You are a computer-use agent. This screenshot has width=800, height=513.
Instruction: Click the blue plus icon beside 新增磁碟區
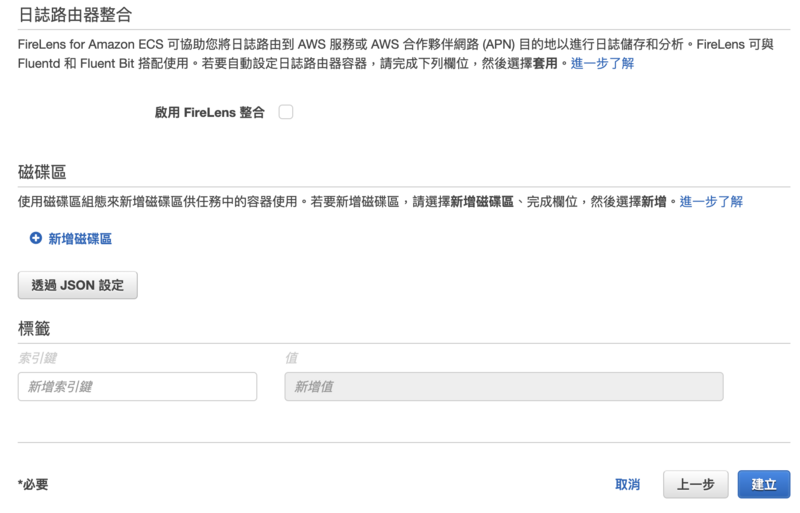[36, 238]
